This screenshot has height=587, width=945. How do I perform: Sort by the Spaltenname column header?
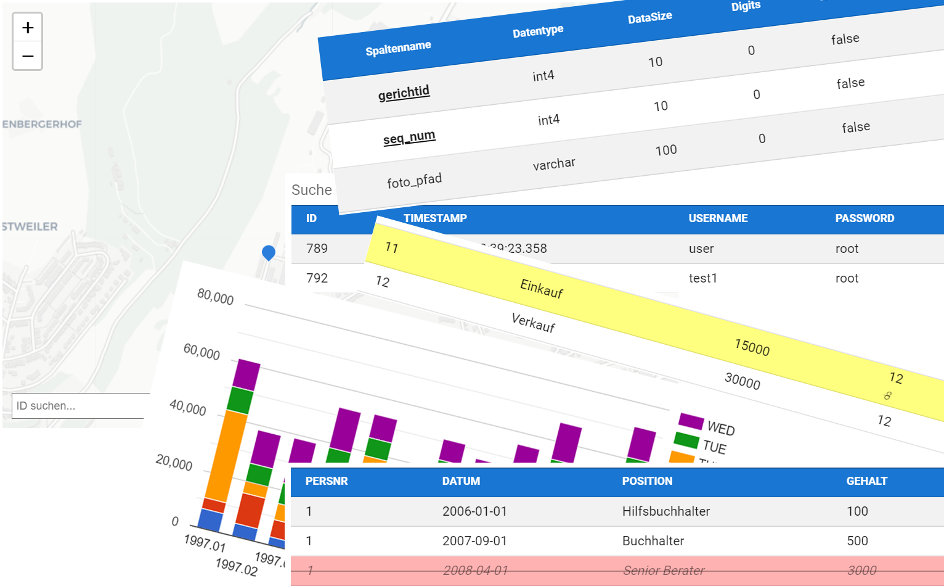click(x=398, y=49)
